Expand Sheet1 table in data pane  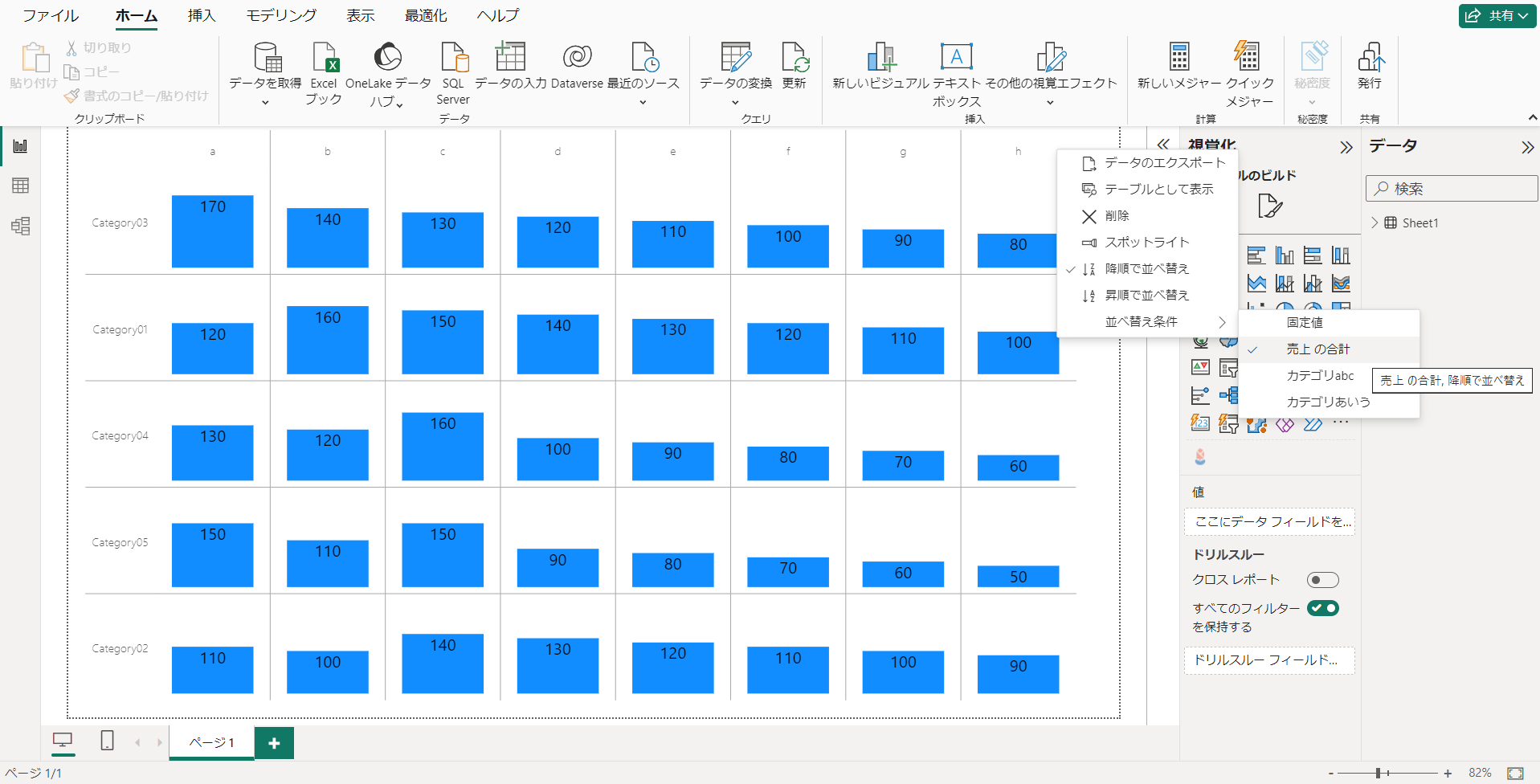[x=1375, y=223]
